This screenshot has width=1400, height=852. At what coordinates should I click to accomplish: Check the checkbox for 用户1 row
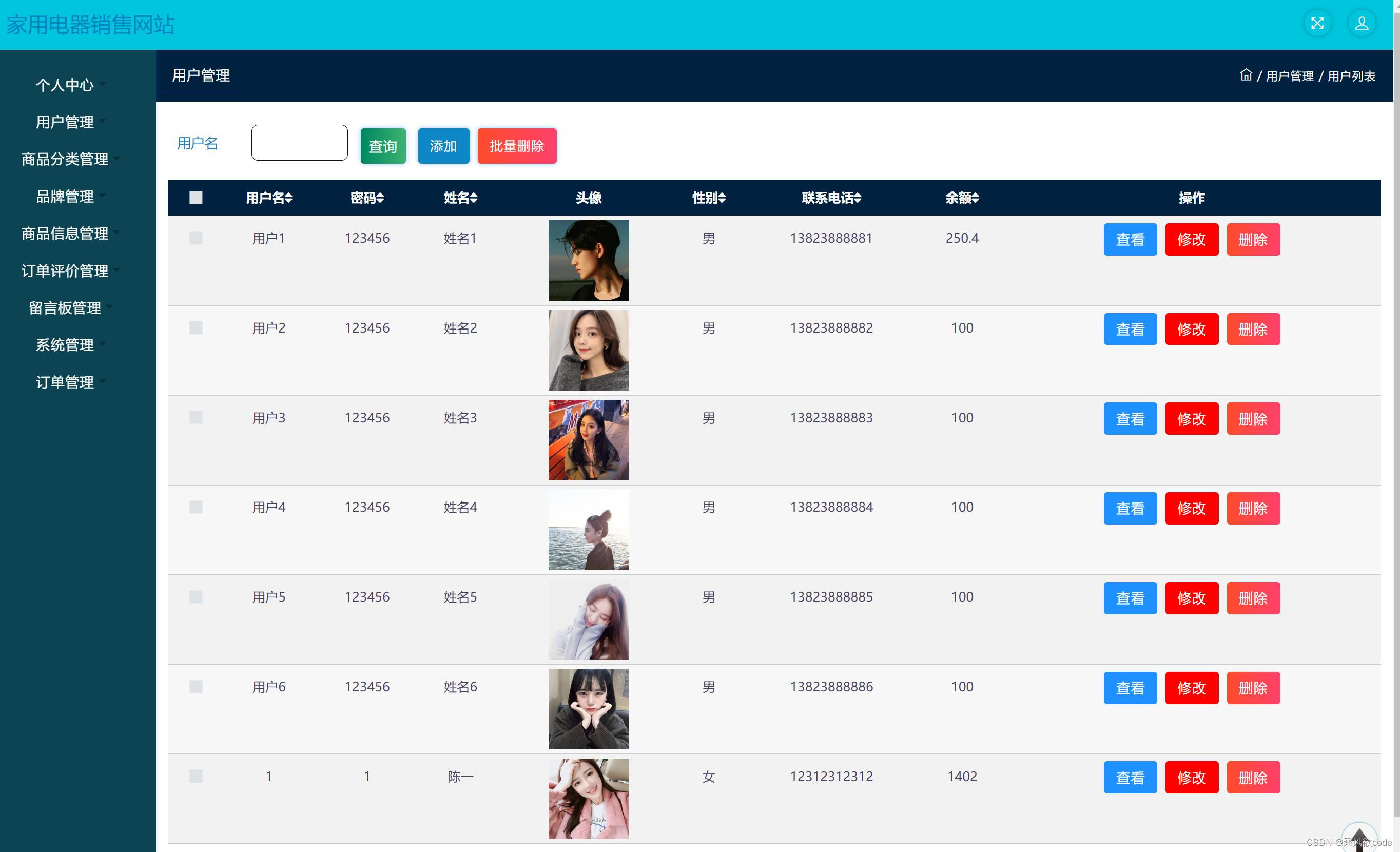coord(196,238)
